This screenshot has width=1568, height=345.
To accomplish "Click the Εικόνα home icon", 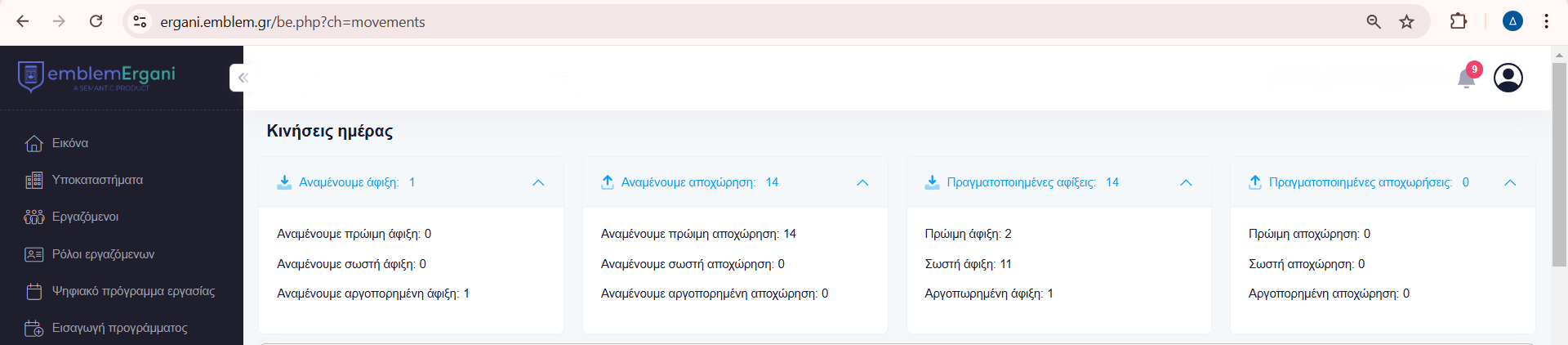I will [33, 144].
